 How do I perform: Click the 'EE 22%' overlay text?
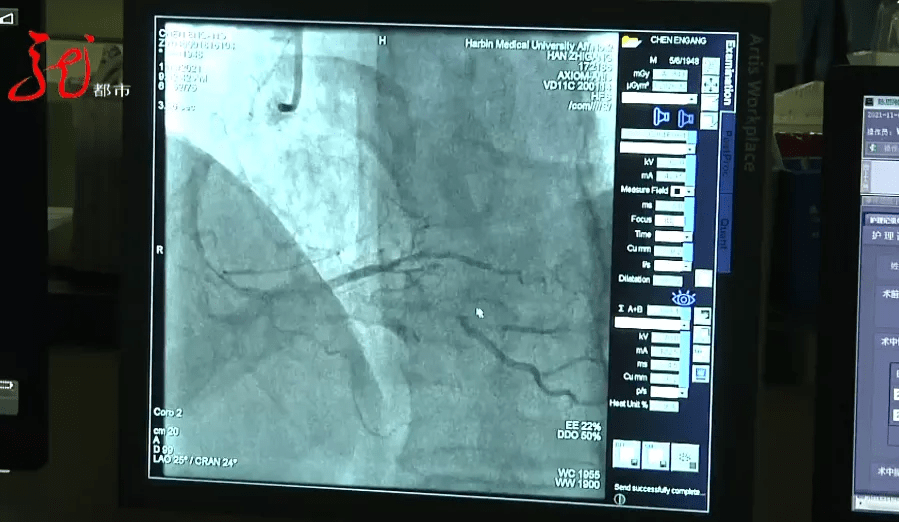coord(583,426)
